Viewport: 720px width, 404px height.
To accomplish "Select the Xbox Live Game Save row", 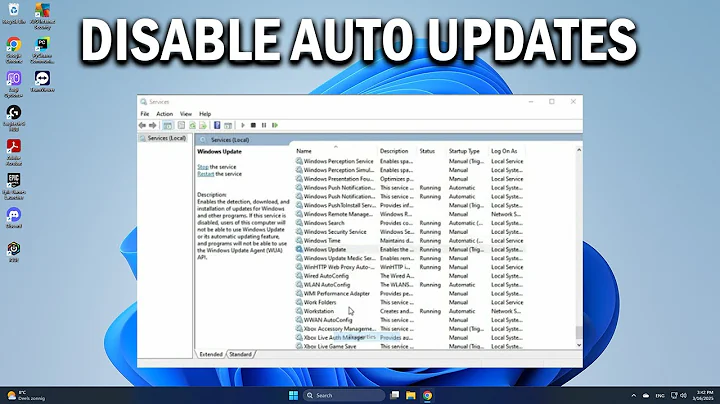I will click(x=410, y=346).
